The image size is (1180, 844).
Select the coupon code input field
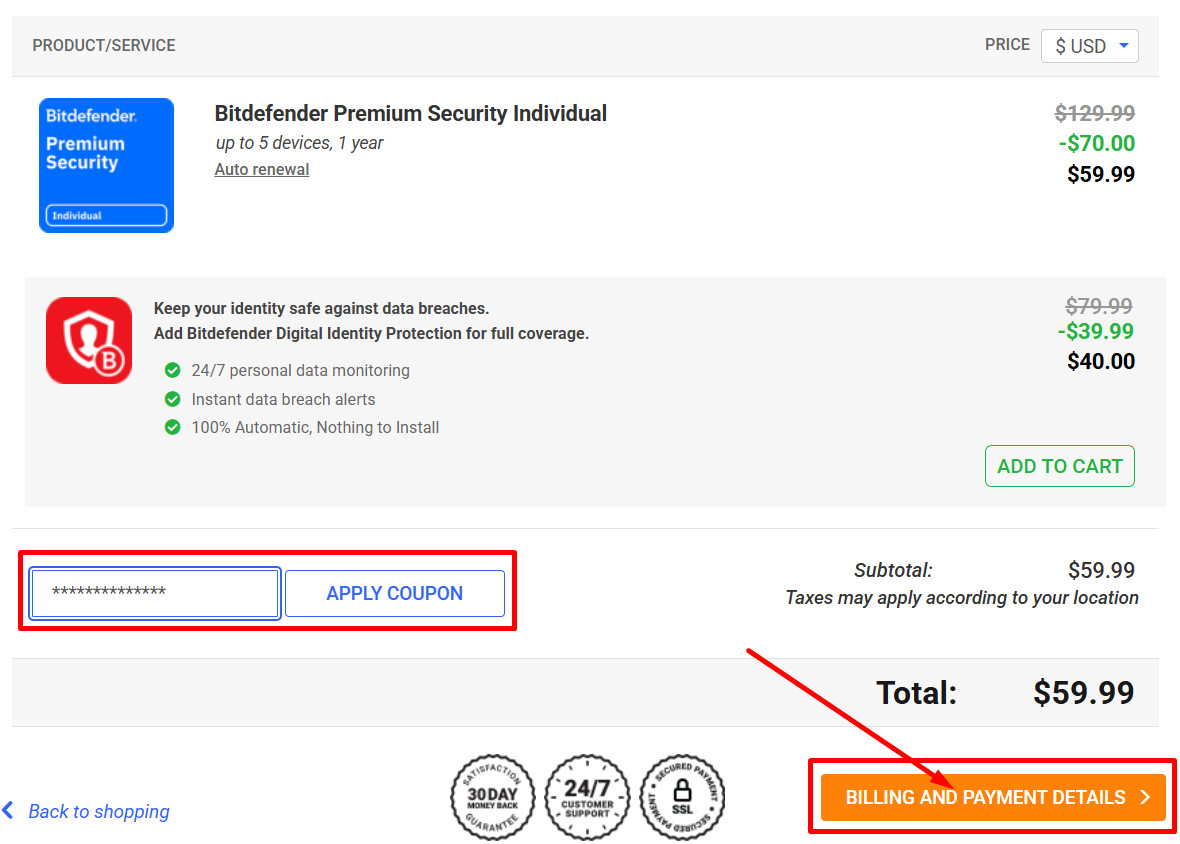[153, 592]
